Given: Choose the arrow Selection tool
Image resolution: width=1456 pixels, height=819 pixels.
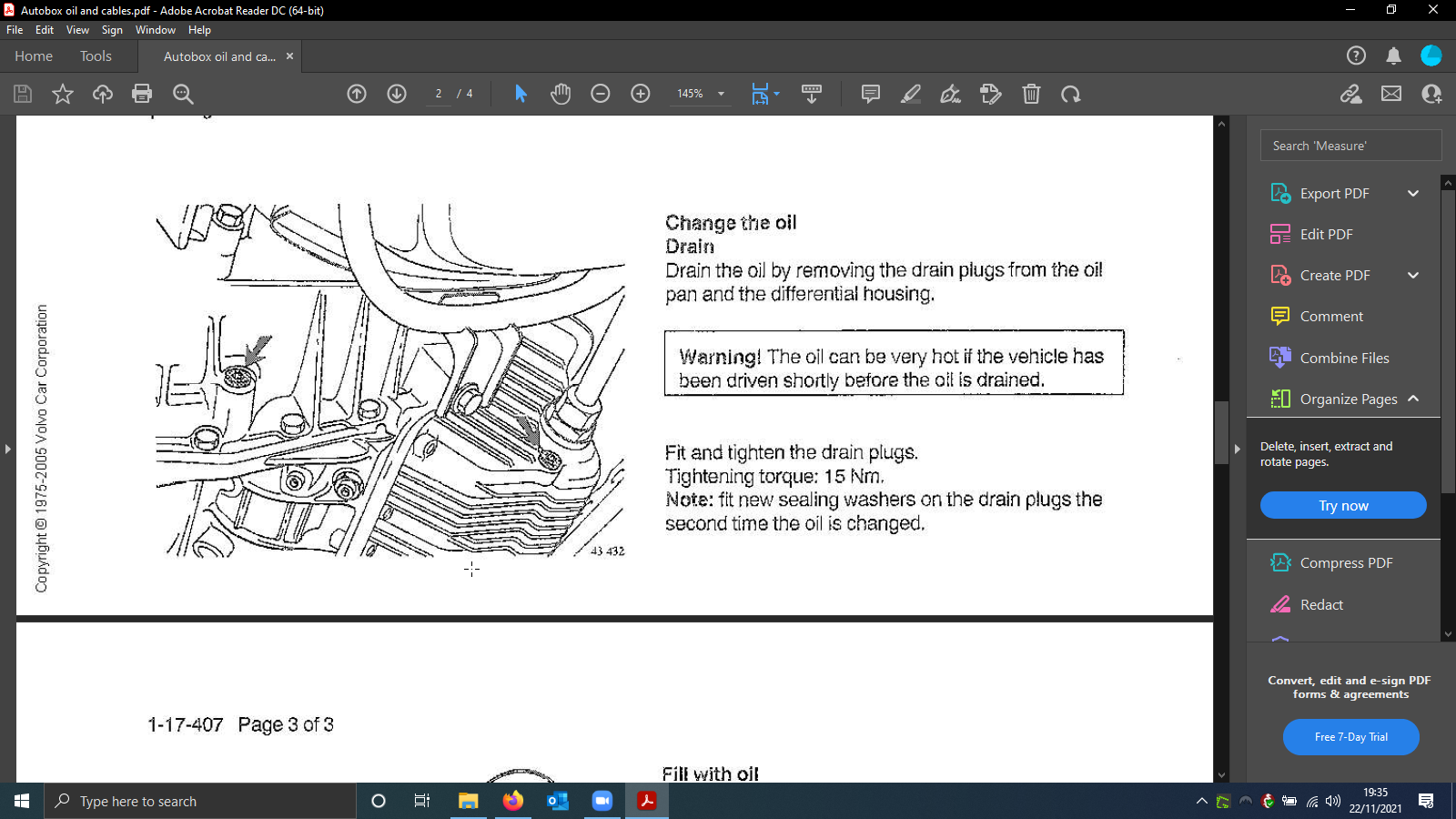Looking at the screenshot, I should [521, 94].
